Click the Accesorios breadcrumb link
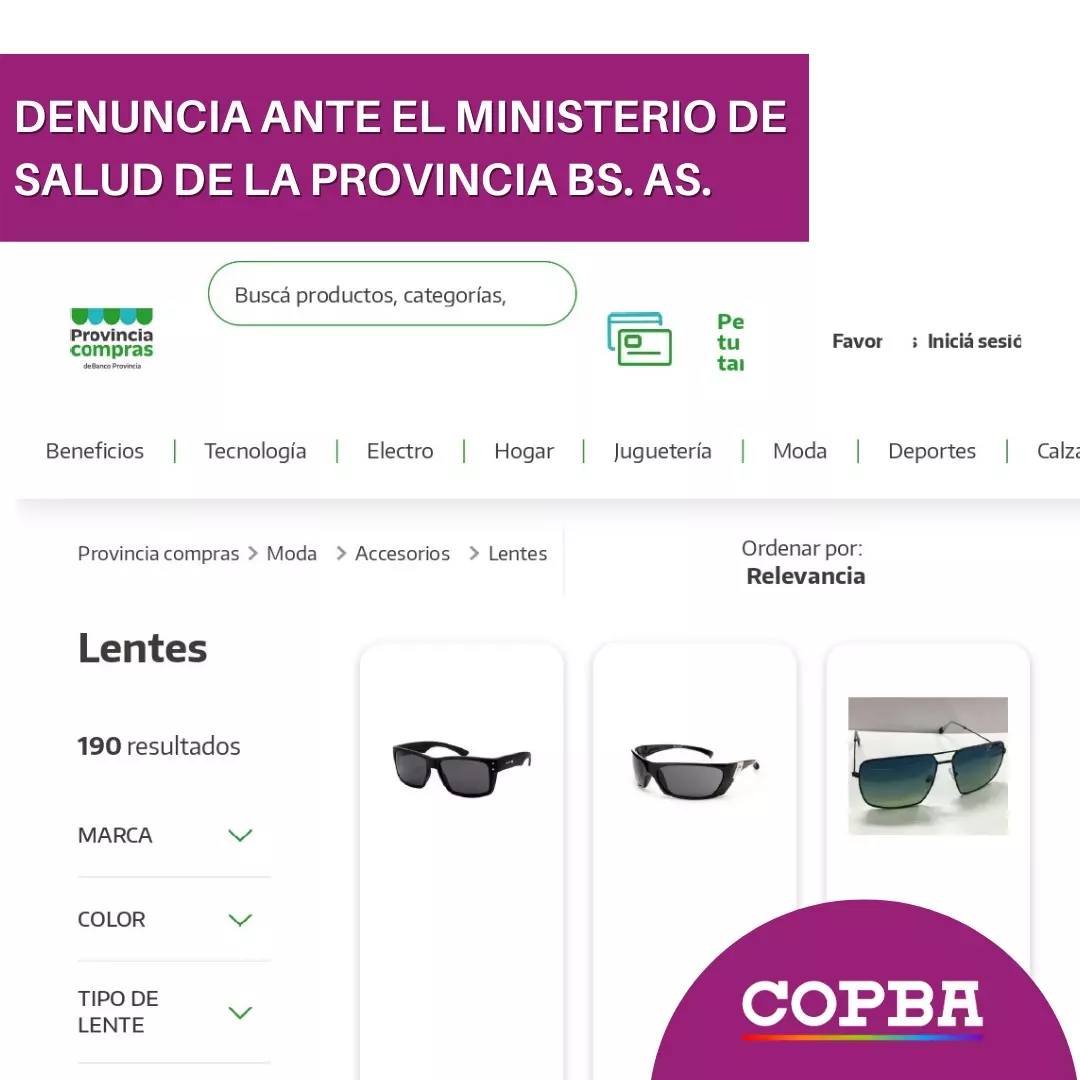The image size is (1080, 1080). click(402, 554)
